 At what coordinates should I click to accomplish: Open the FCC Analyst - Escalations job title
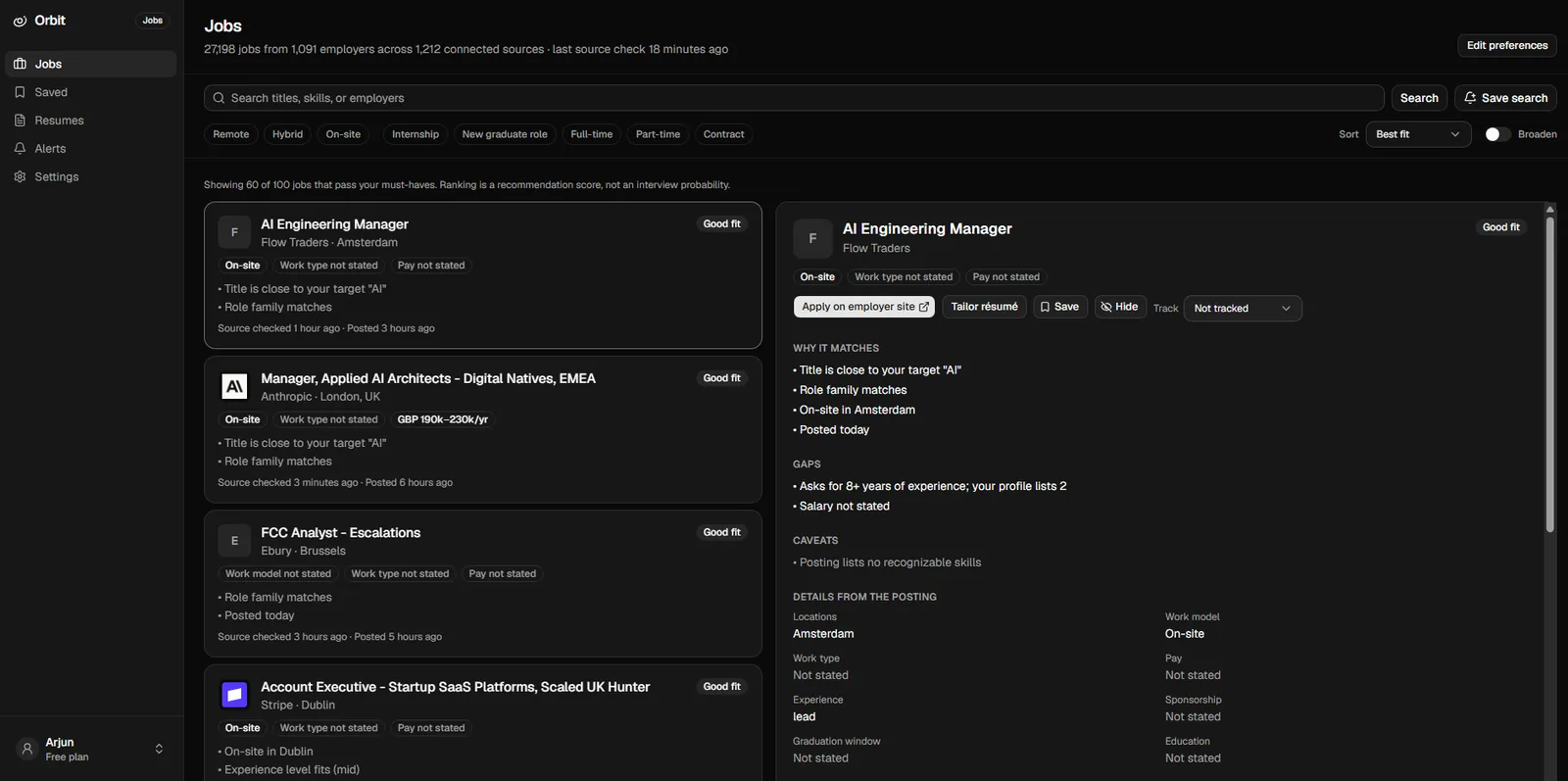pyautogui.click(x=340, y=533)
